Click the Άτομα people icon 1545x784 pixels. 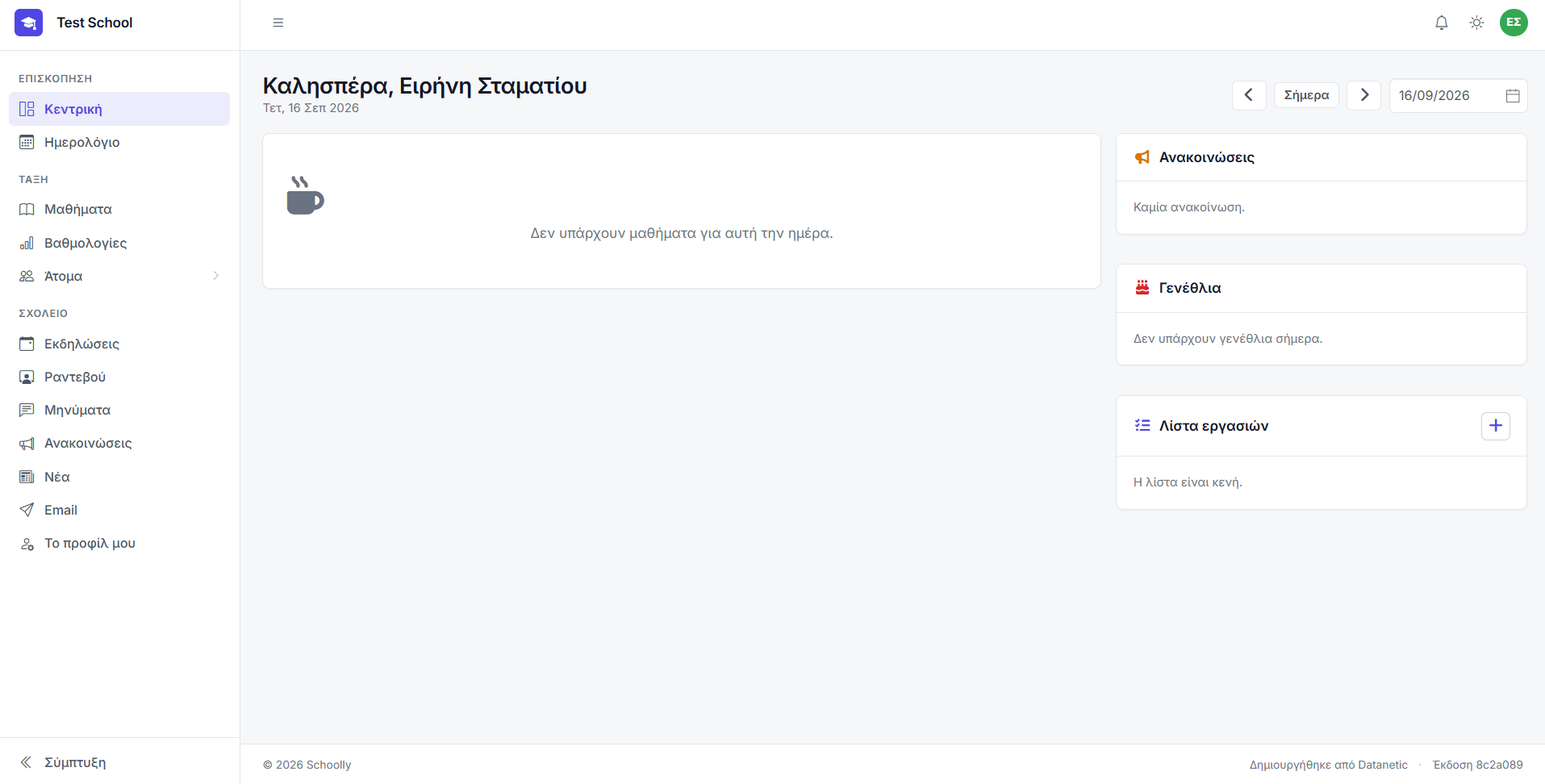[27, 276]
